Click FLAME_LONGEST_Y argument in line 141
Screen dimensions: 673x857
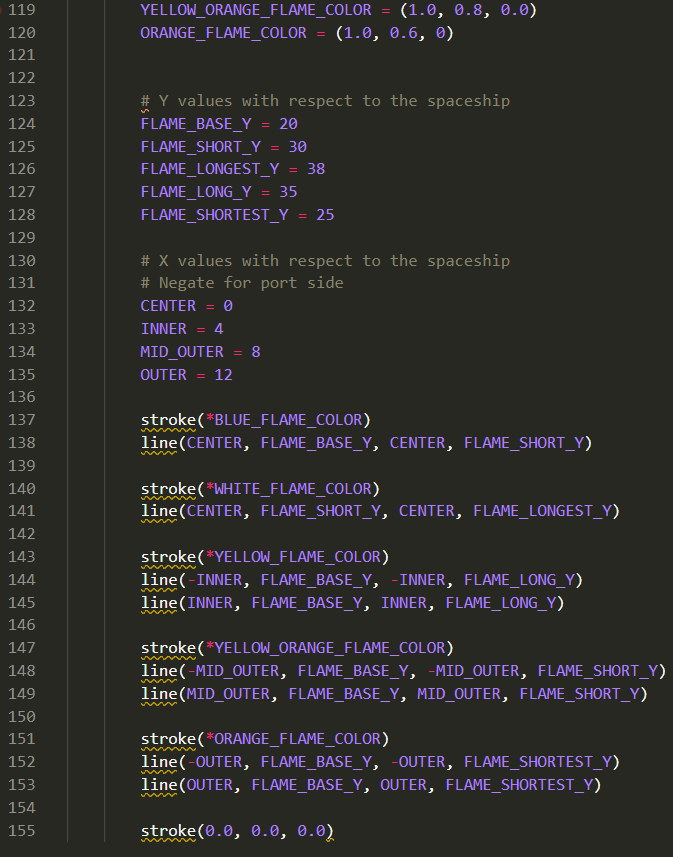542,511
